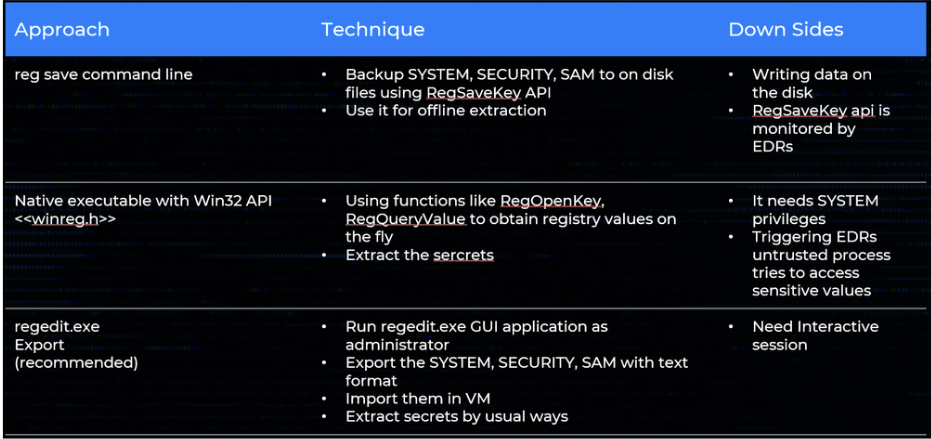Click the Technique column header

[x=372, y=30]
